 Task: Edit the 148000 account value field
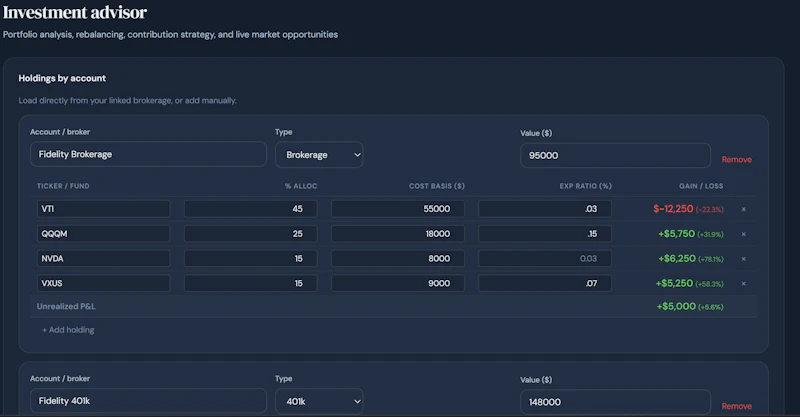615,402
